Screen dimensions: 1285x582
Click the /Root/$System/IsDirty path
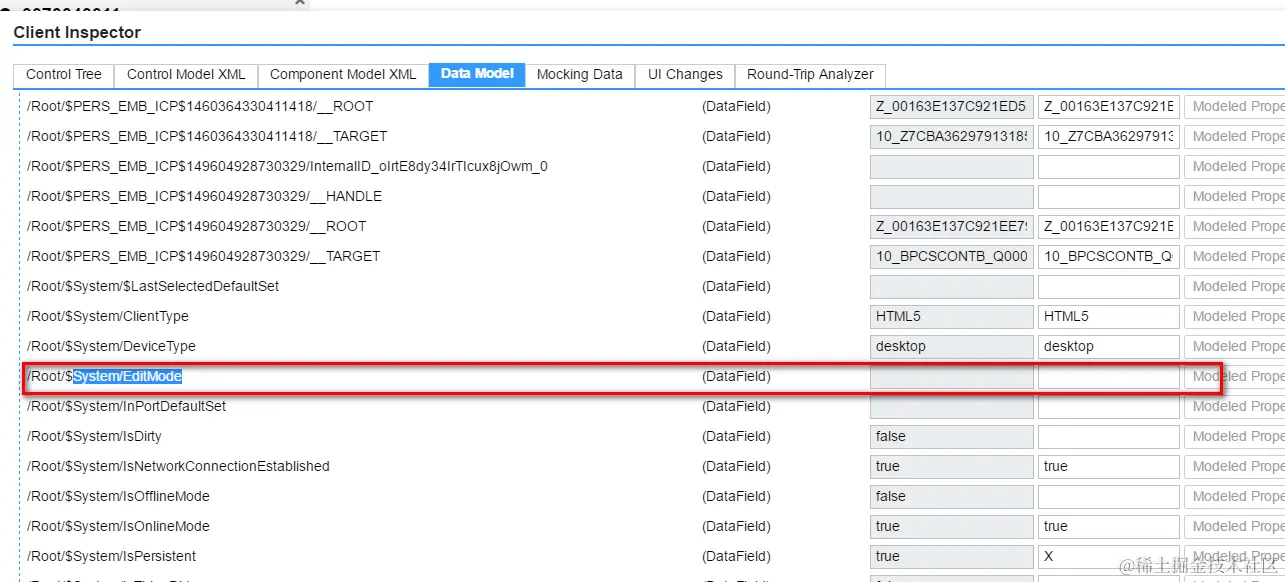pos(94,436)
